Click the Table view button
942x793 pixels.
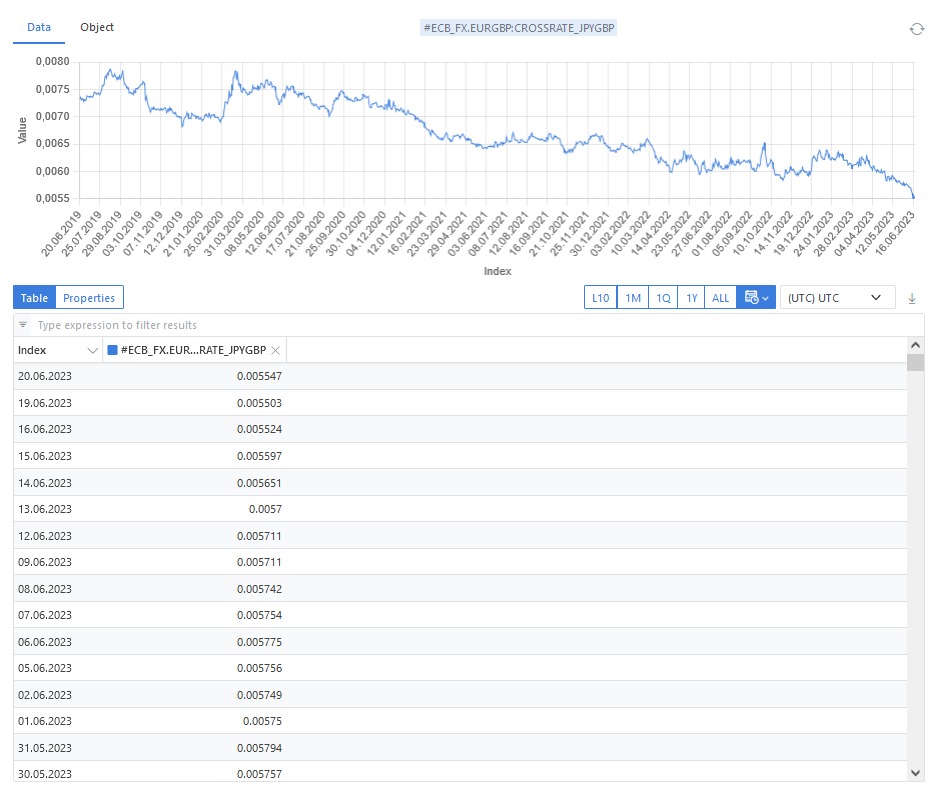tap(34, 298)
